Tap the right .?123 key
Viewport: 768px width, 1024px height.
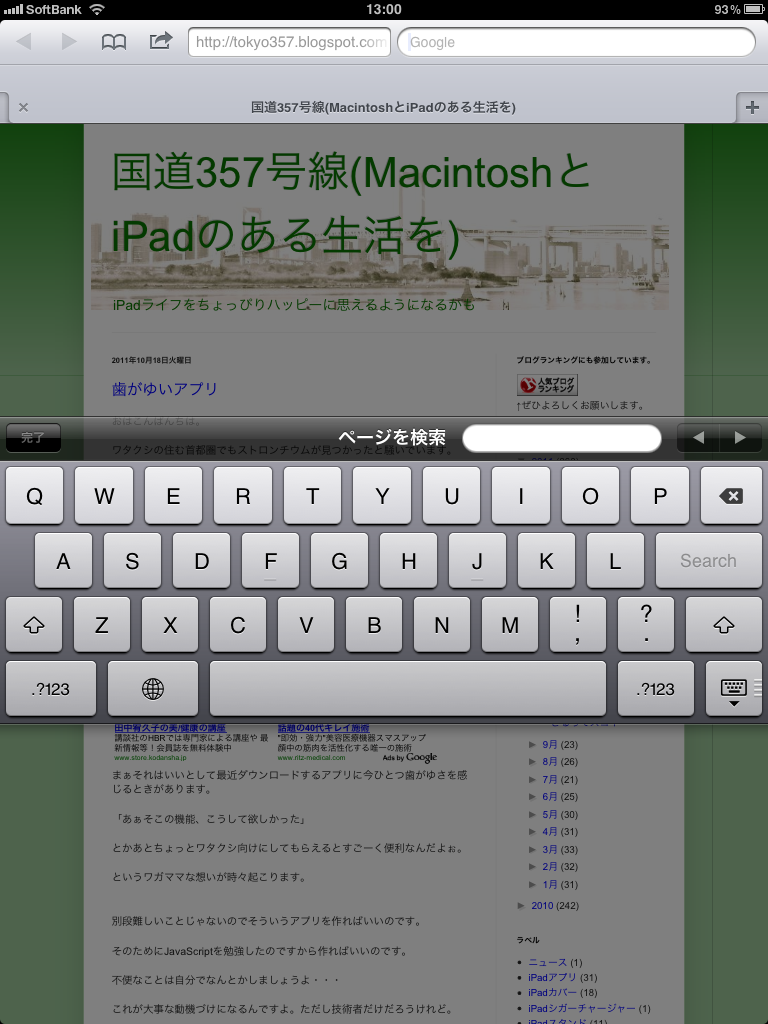coord(656,689)
